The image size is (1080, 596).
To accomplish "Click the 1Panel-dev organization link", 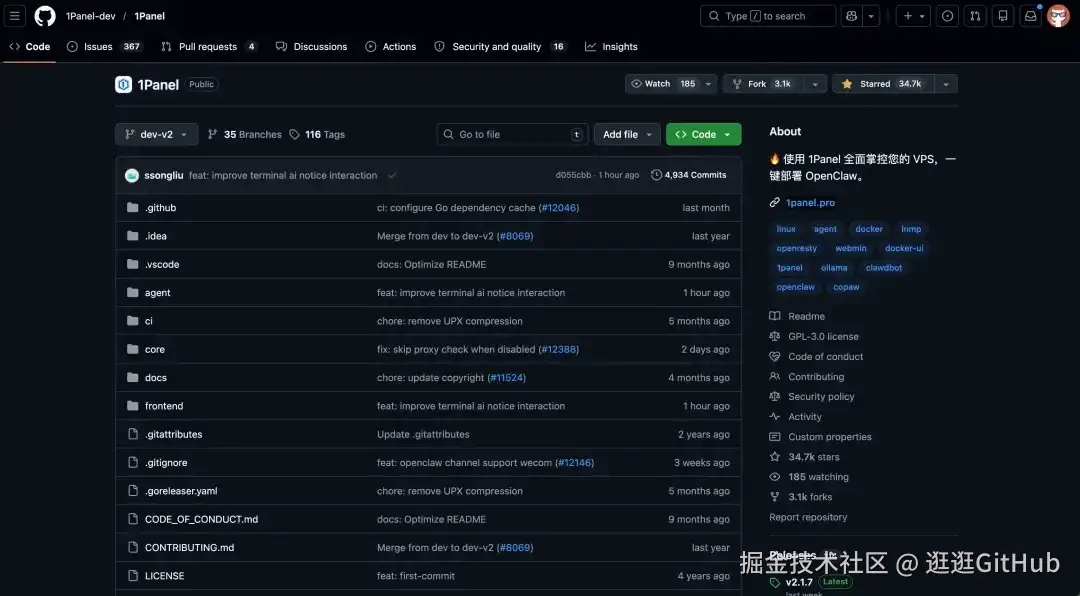I will pyautogui.click(x=90, y=16).
